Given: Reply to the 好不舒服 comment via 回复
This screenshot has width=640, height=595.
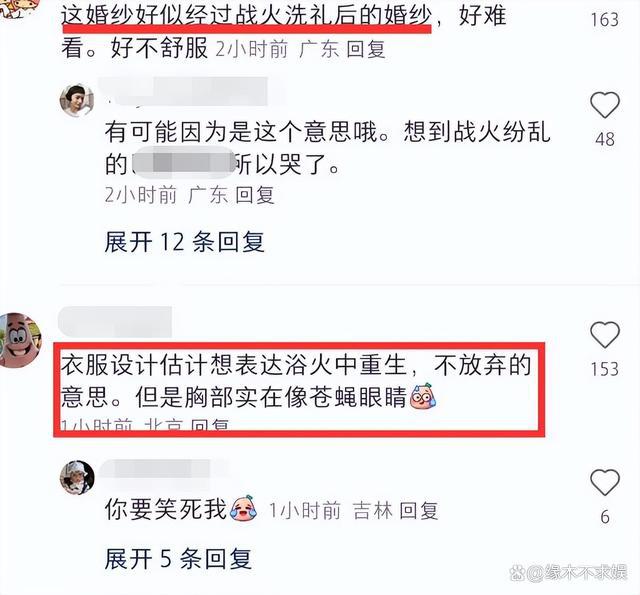Looking at the screenshot, I should 366,49.
